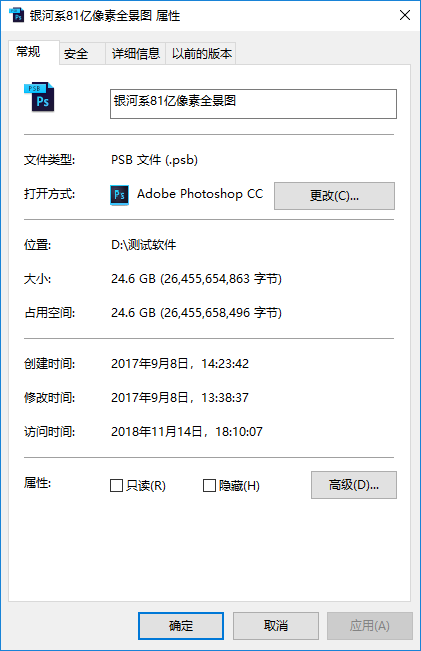The width and height of the screenshot is (421, 651).
Task: Click the file location path D:\测试软件
Action: pyautogui.click(x=144, y=245)
